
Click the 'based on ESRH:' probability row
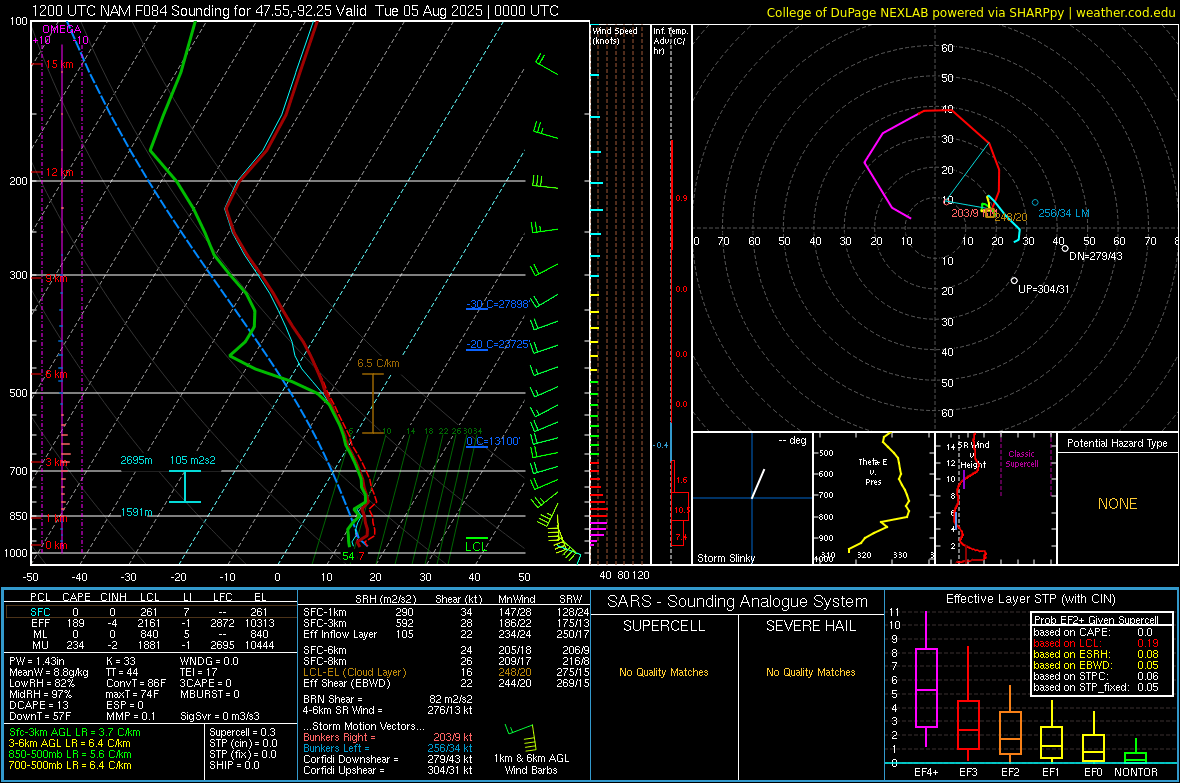1096,654
